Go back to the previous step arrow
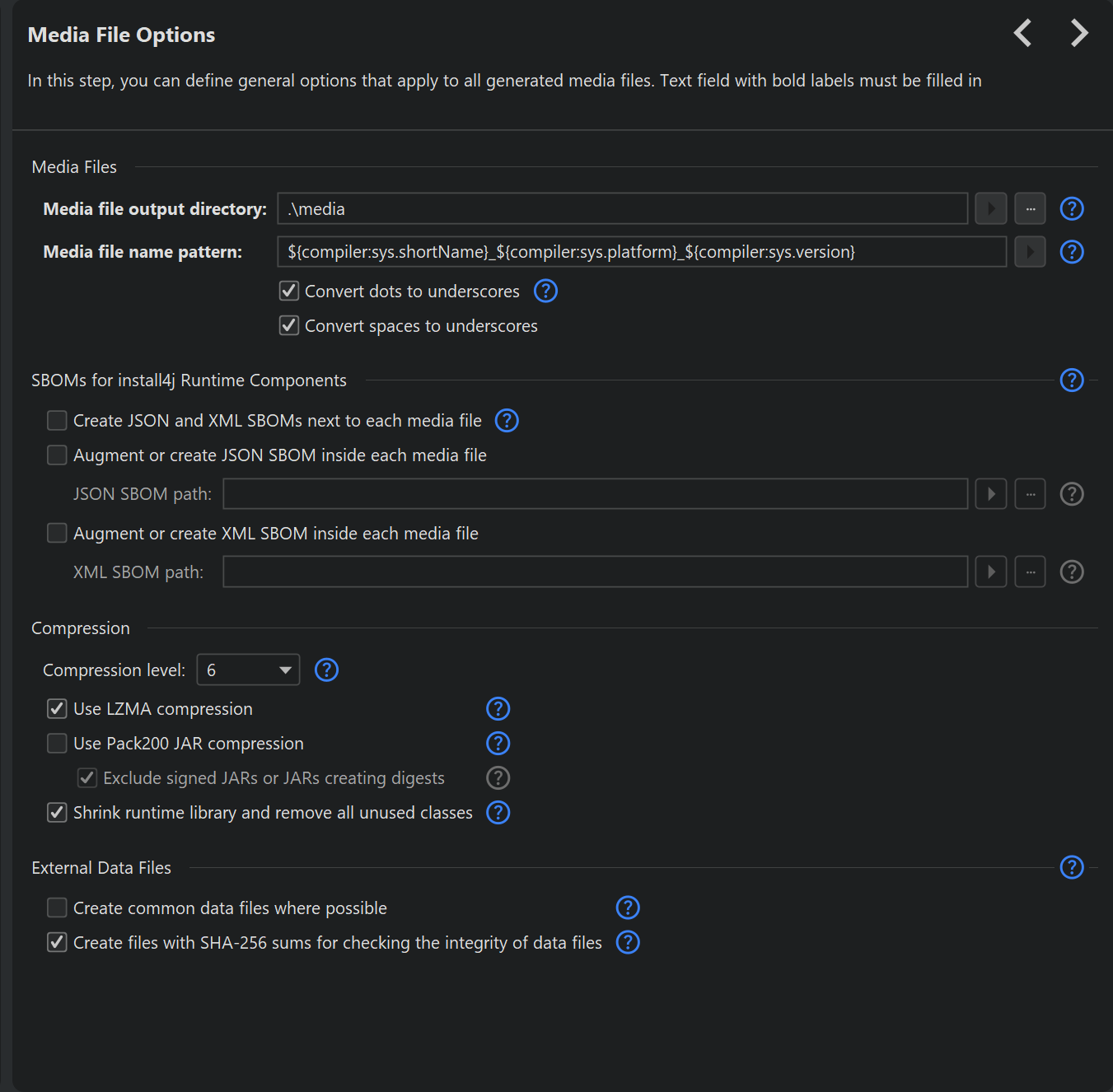The image size is (1113, 1092). 1022,33
